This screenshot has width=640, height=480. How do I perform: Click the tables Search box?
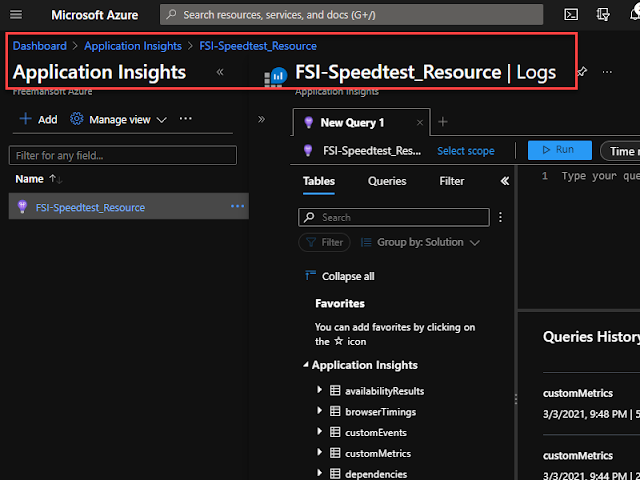394,218
